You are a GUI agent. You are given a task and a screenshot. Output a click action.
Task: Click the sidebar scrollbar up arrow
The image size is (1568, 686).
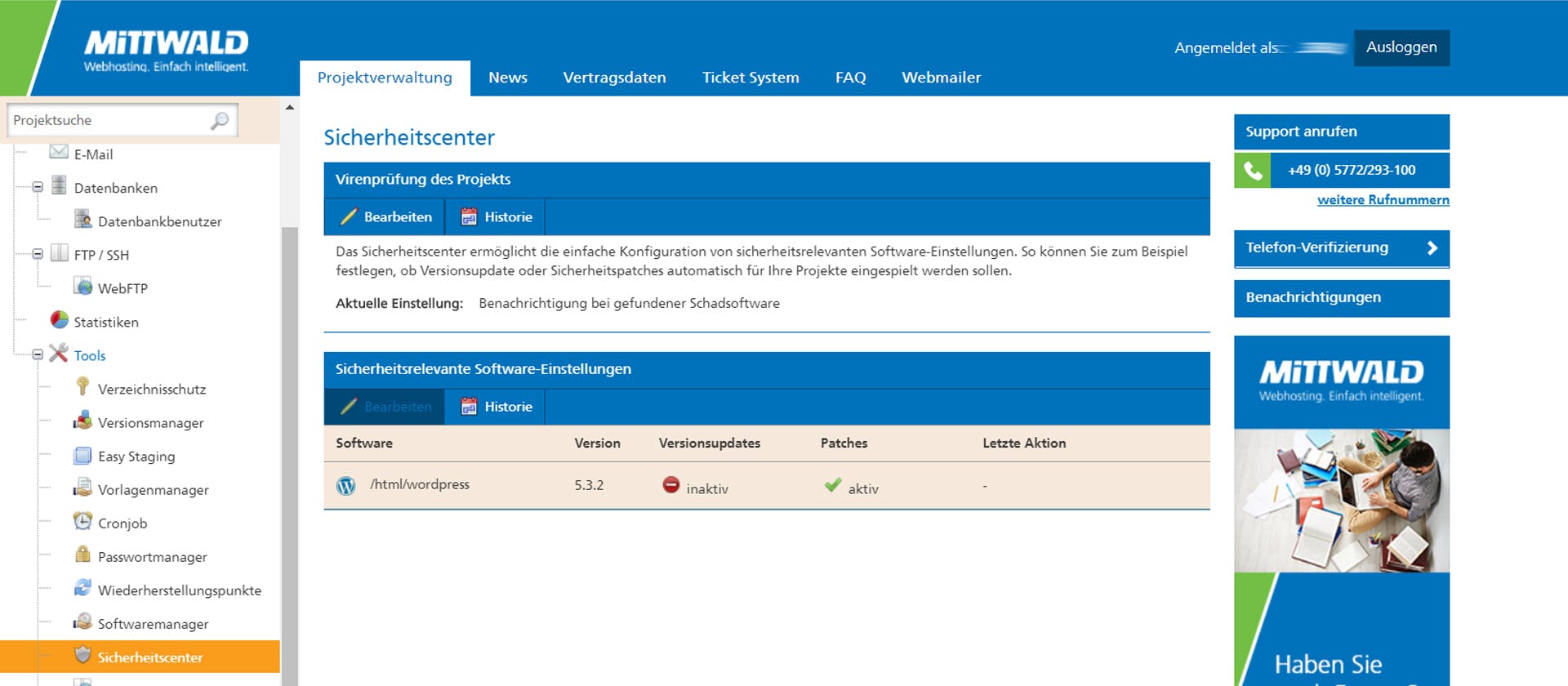pos(289,107)
